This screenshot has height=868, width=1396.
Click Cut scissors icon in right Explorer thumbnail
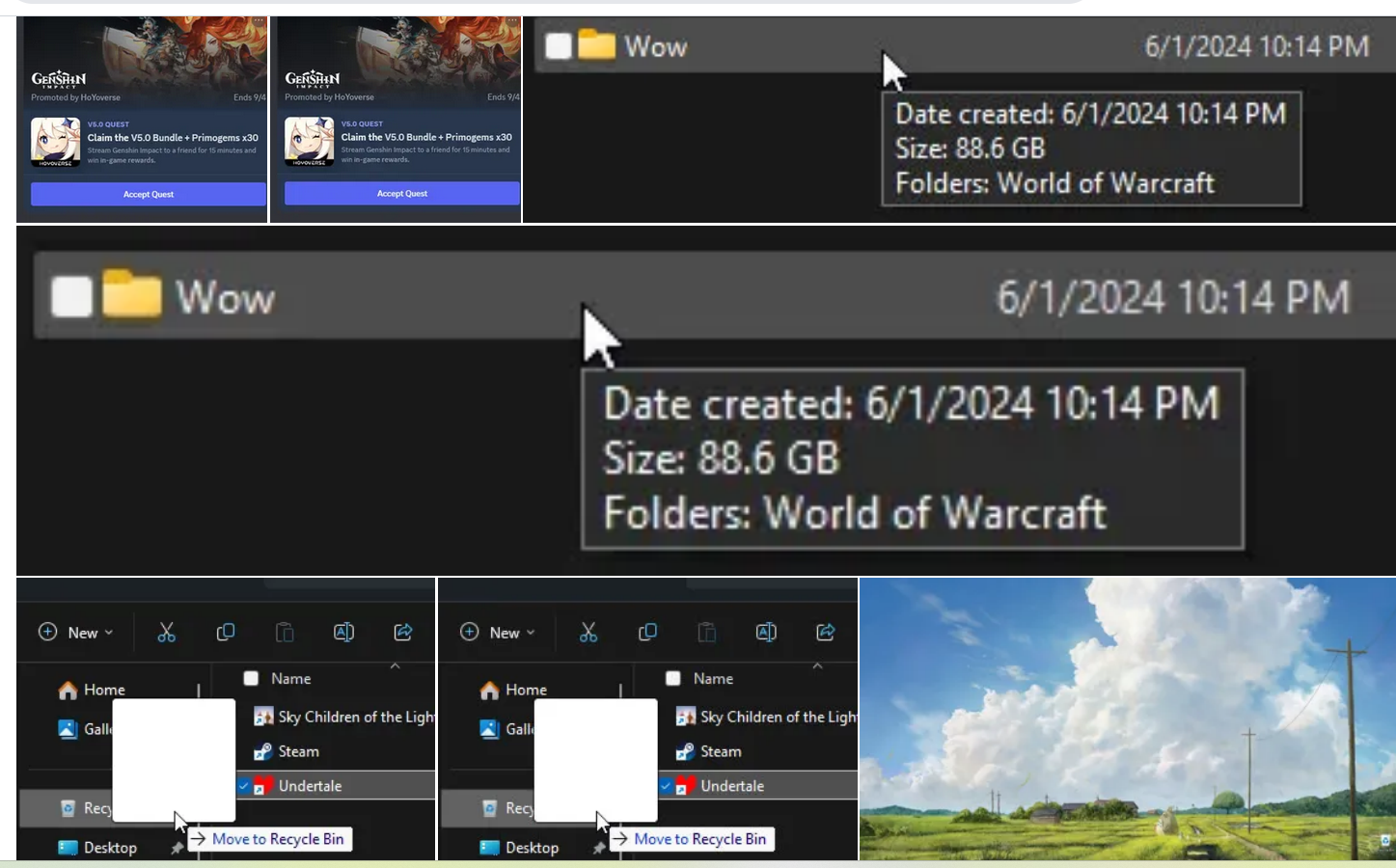pos(589,632)
